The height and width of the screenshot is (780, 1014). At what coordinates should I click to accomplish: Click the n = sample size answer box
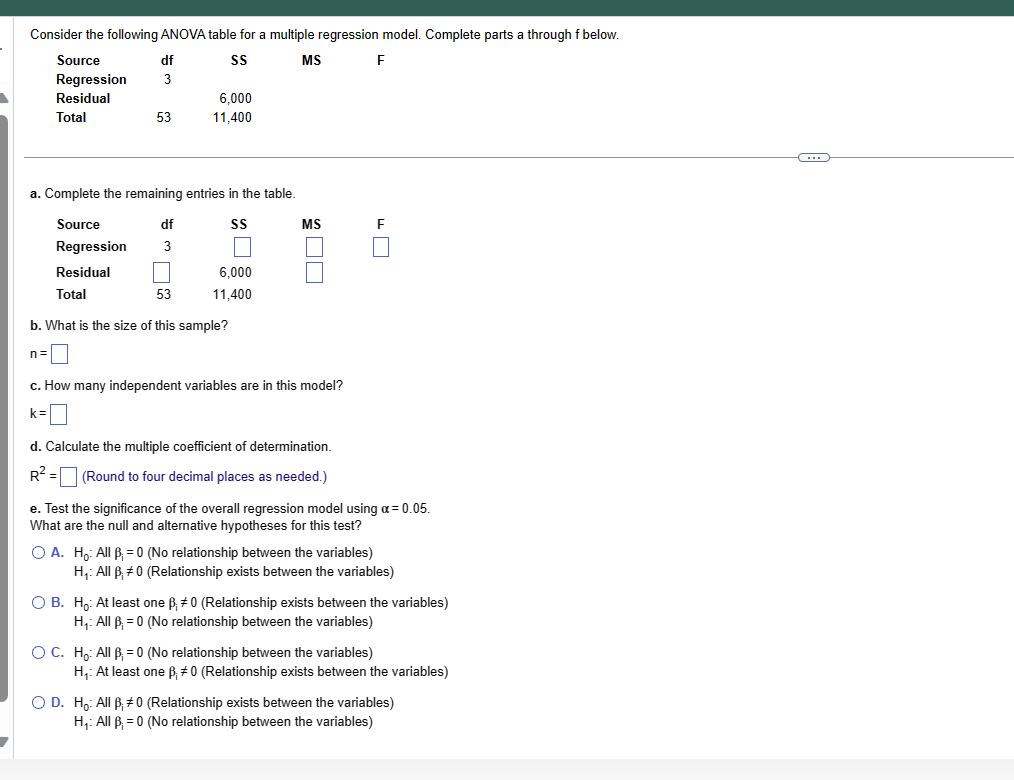tap(59, 353)
